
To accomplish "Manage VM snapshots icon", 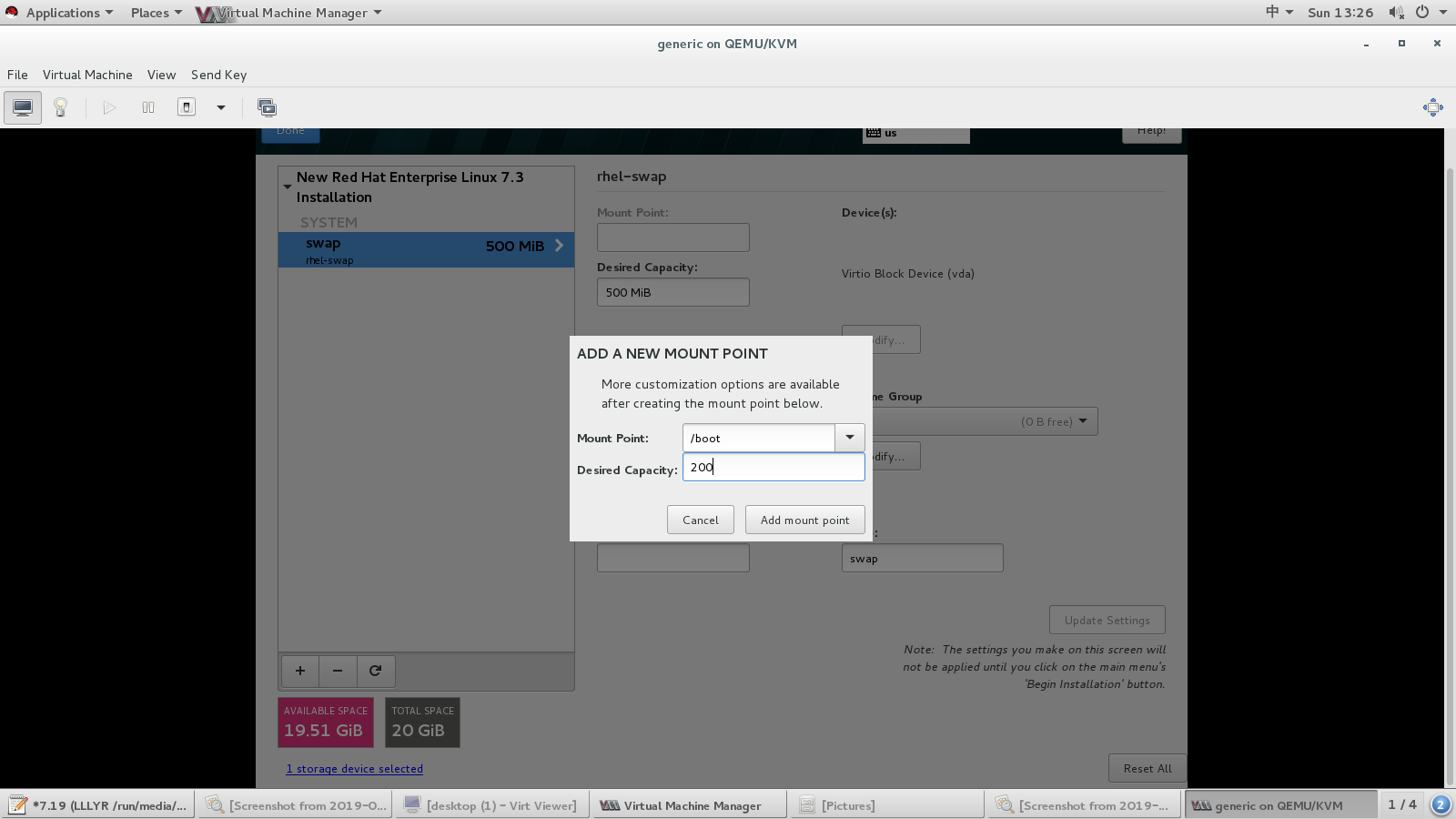I will point(267,107).
